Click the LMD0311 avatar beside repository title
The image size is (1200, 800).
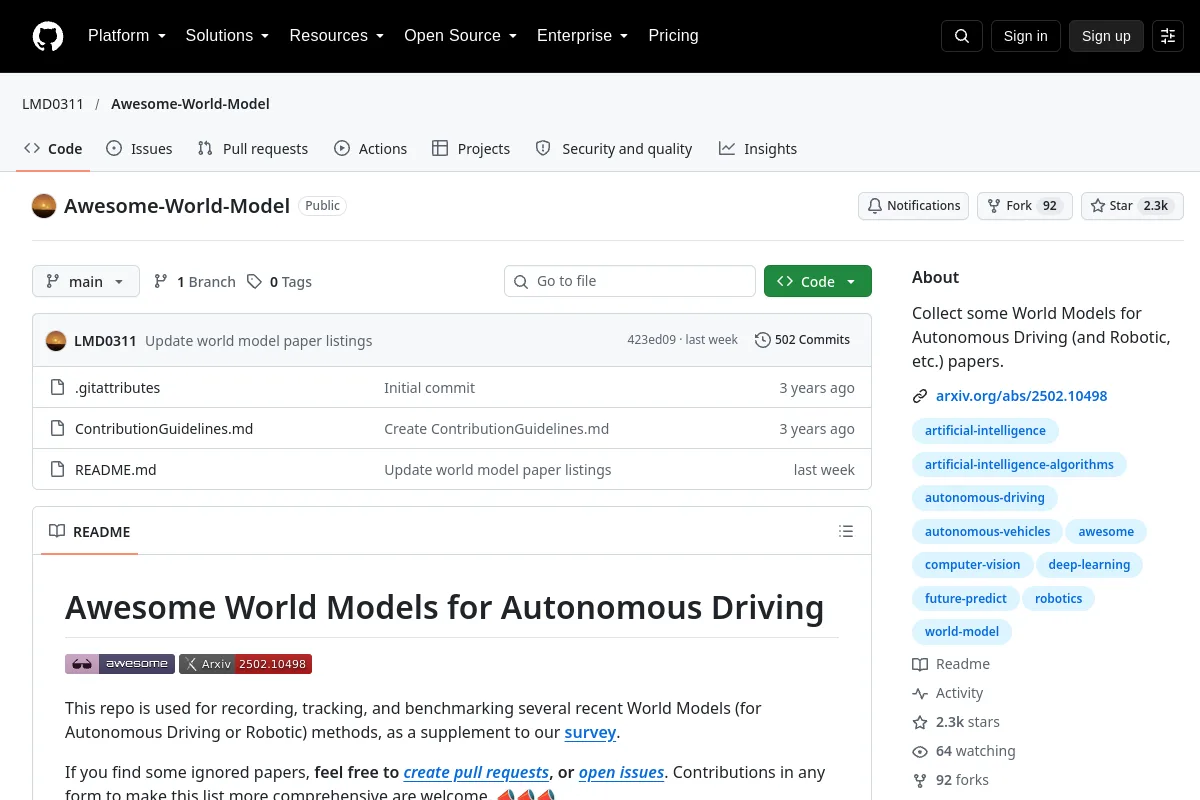[44, 206]
